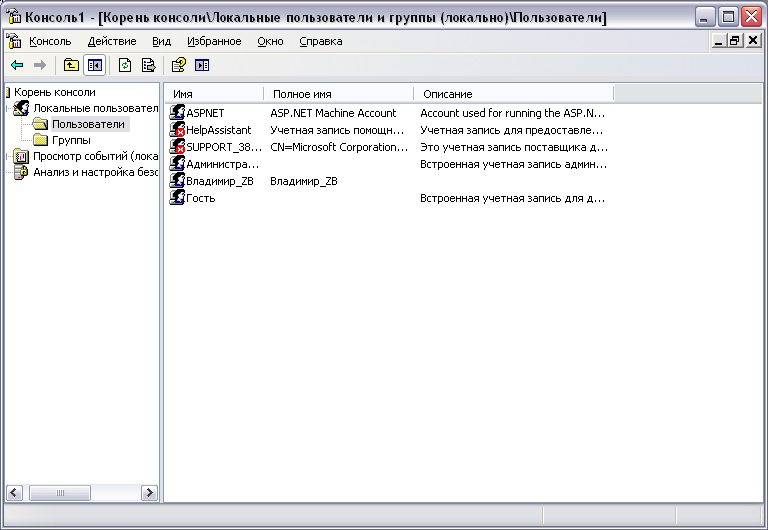Image resolution: width=768 pixels, height=530 pixels.
Task: Click the Администратор user icon
Action: pyautogui.click(x=177, y=164)
